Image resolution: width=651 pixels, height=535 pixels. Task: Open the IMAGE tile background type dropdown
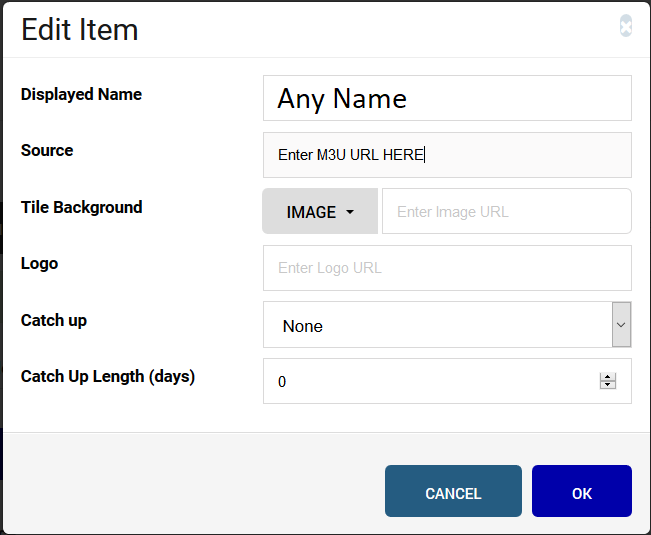point(320,212)
